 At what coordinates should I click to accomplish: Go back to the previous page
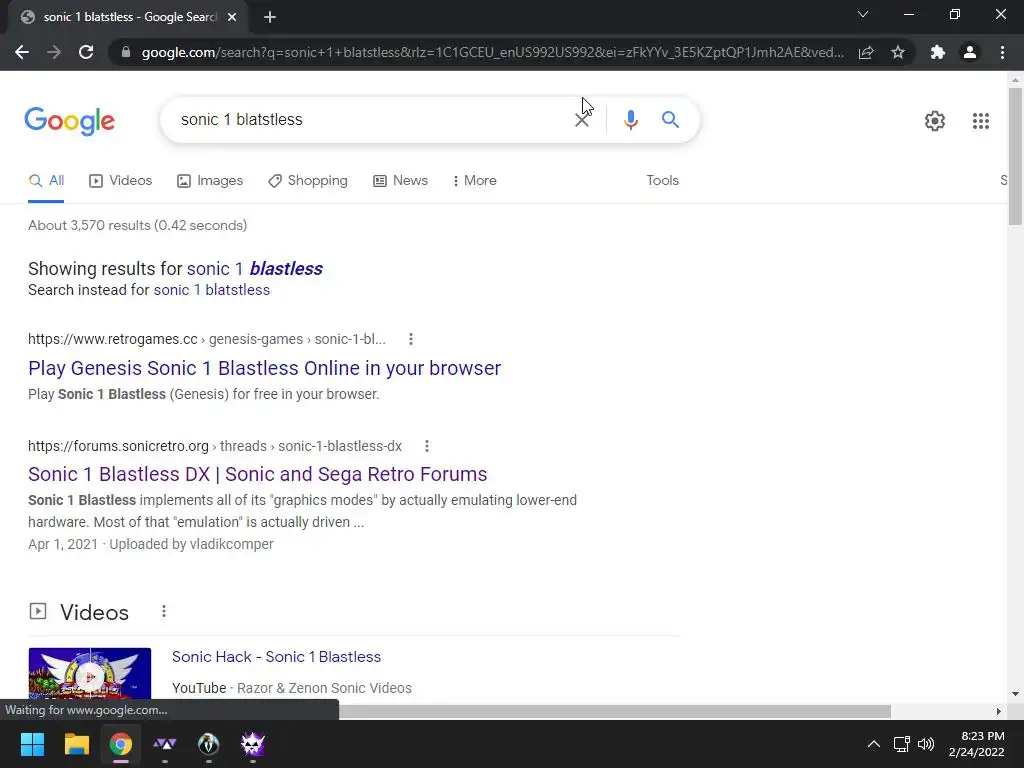click(22, 52)
